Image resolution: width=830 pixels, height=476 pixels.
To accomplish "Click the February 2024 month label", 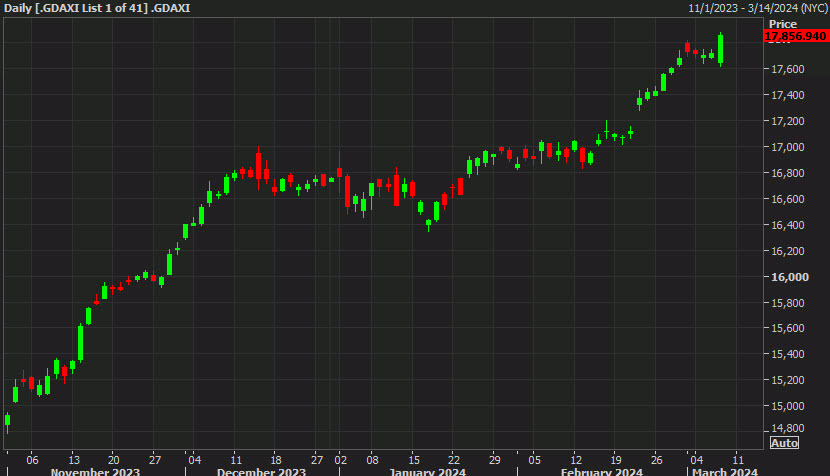I will [602, 471].
